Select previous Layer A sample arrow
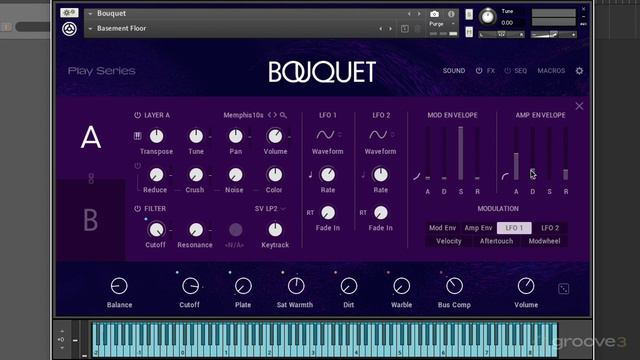This screenshot has width=640, height=360. [x=269, y=116]
